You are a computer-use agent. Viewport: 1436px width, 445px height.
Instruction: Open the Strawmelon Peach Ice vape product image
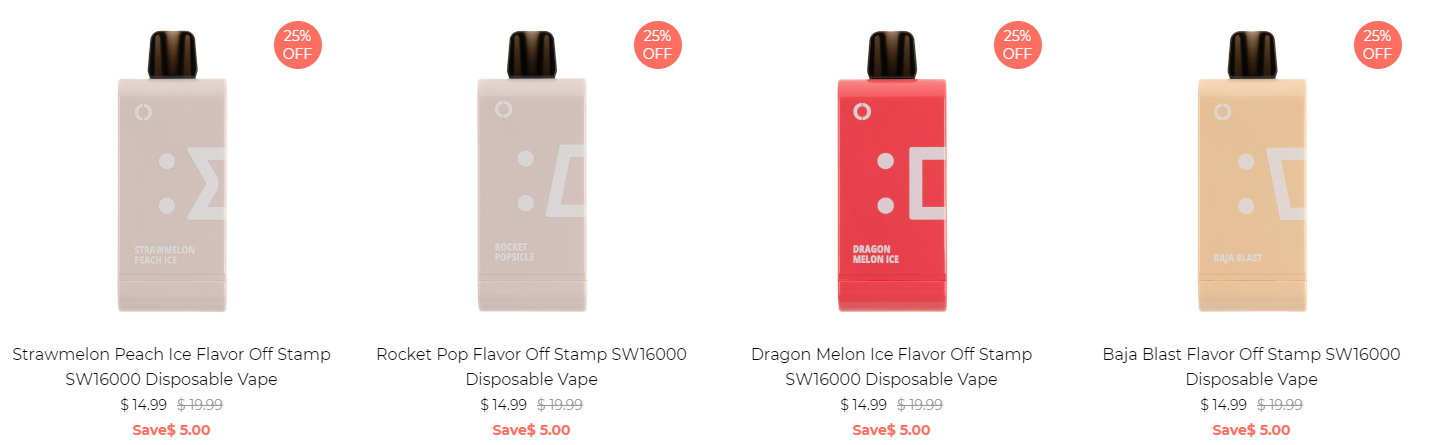[x=171, y=172]
